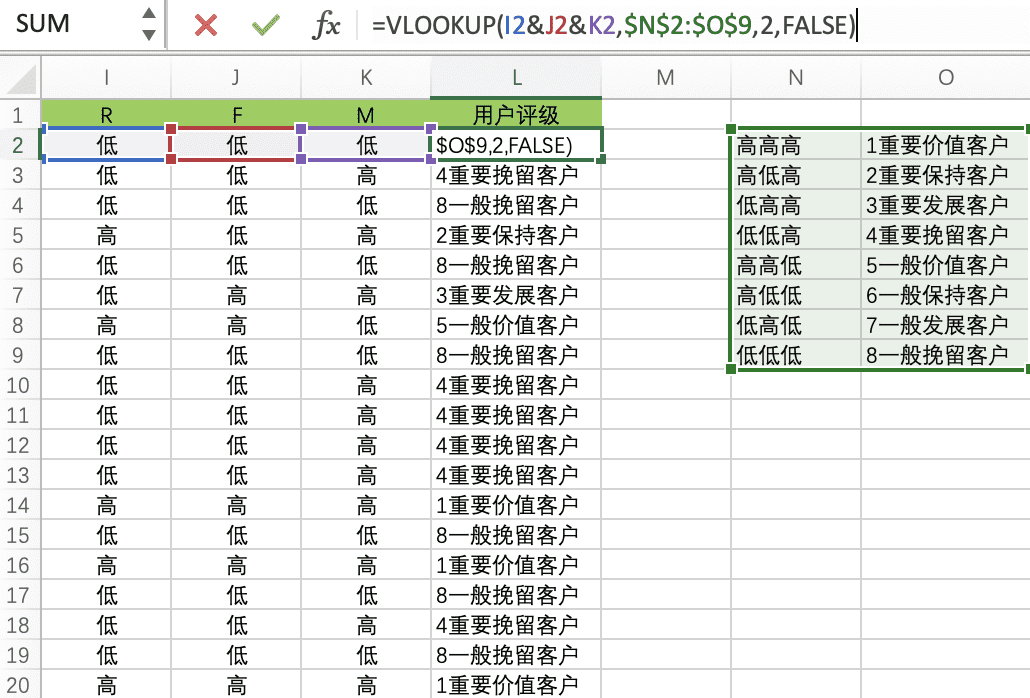Viewport: 1030px width, 698px height.
Task: Click cell I20 containing 高
Action: [x=106, y=685]
